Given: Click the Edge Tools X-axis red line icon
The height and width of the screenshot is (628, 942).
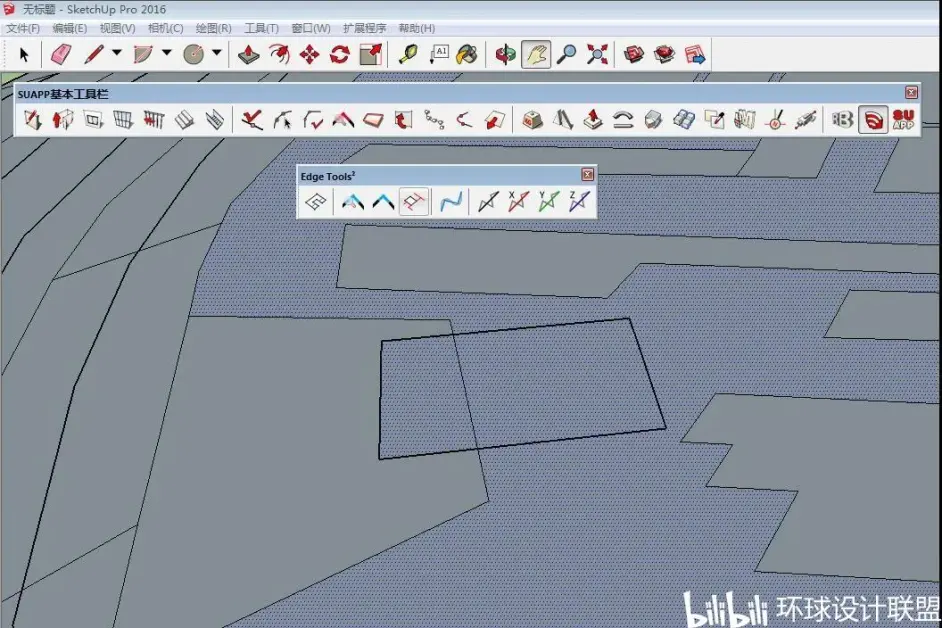Looking at the screenshot, I should click(x=518, y=201).
